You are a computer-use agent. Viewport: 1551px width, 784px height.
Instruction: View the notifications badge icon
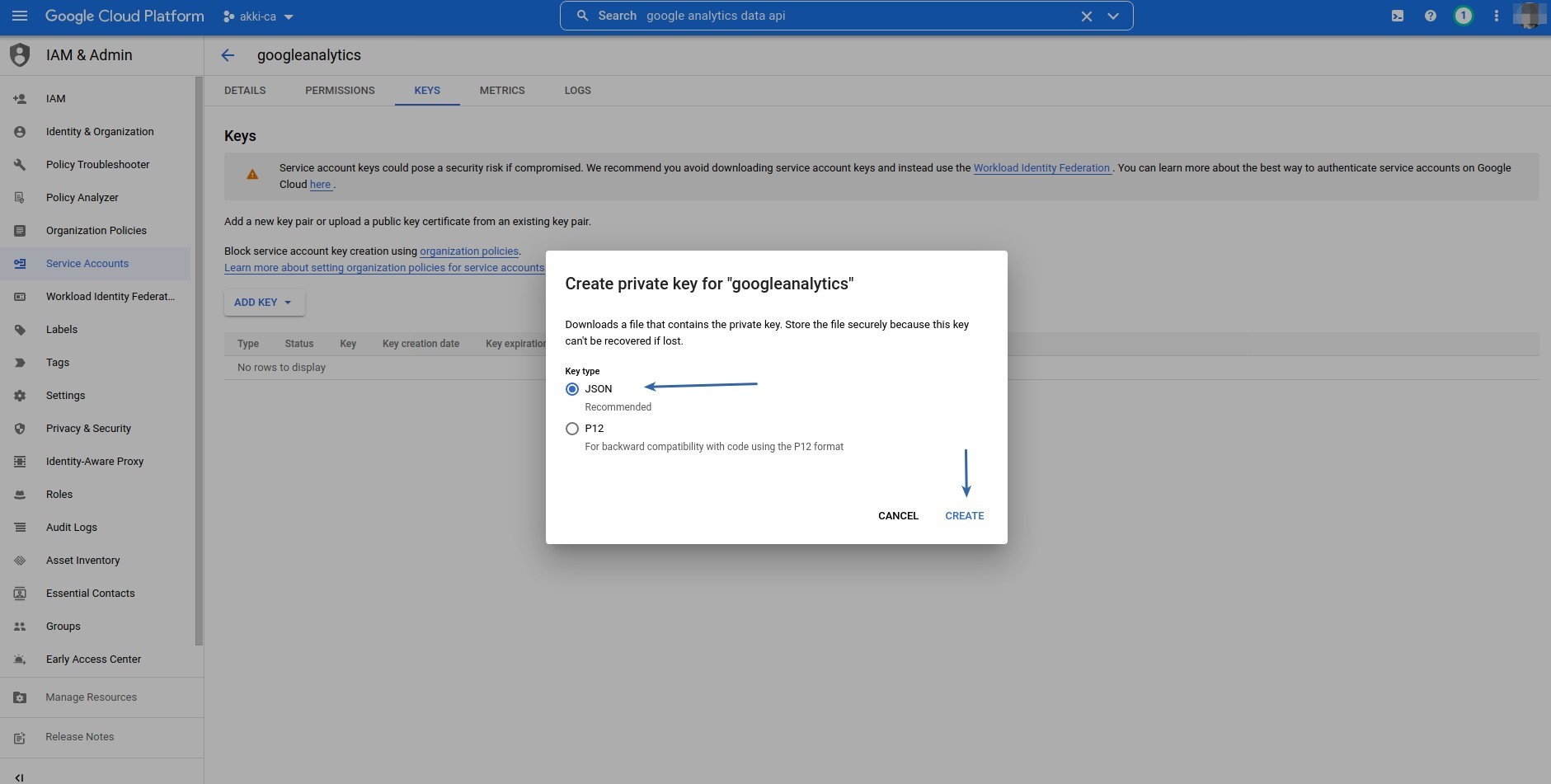[1463, 16]
